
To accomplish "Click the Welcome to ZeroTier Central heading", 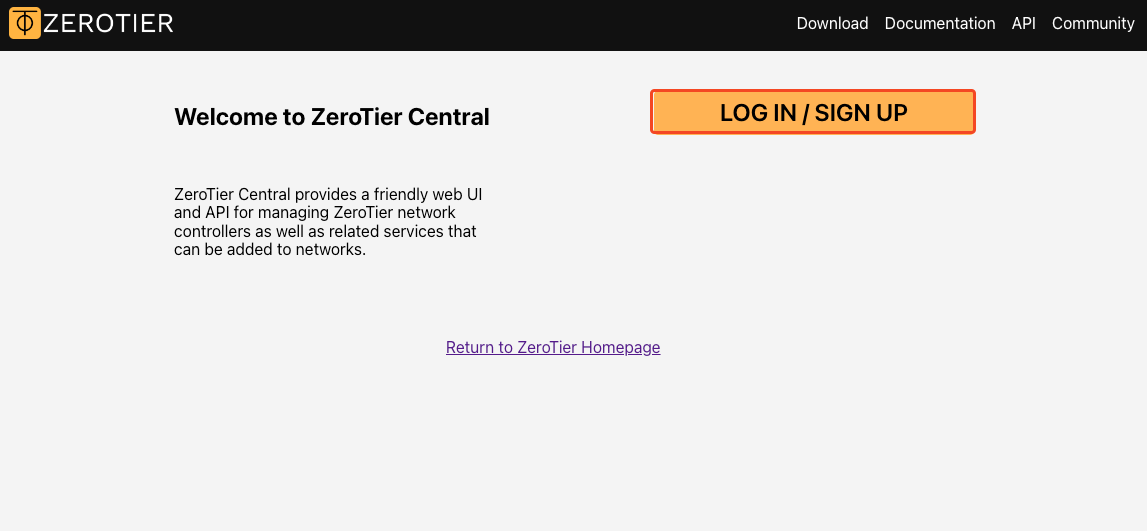I will 331,117.
